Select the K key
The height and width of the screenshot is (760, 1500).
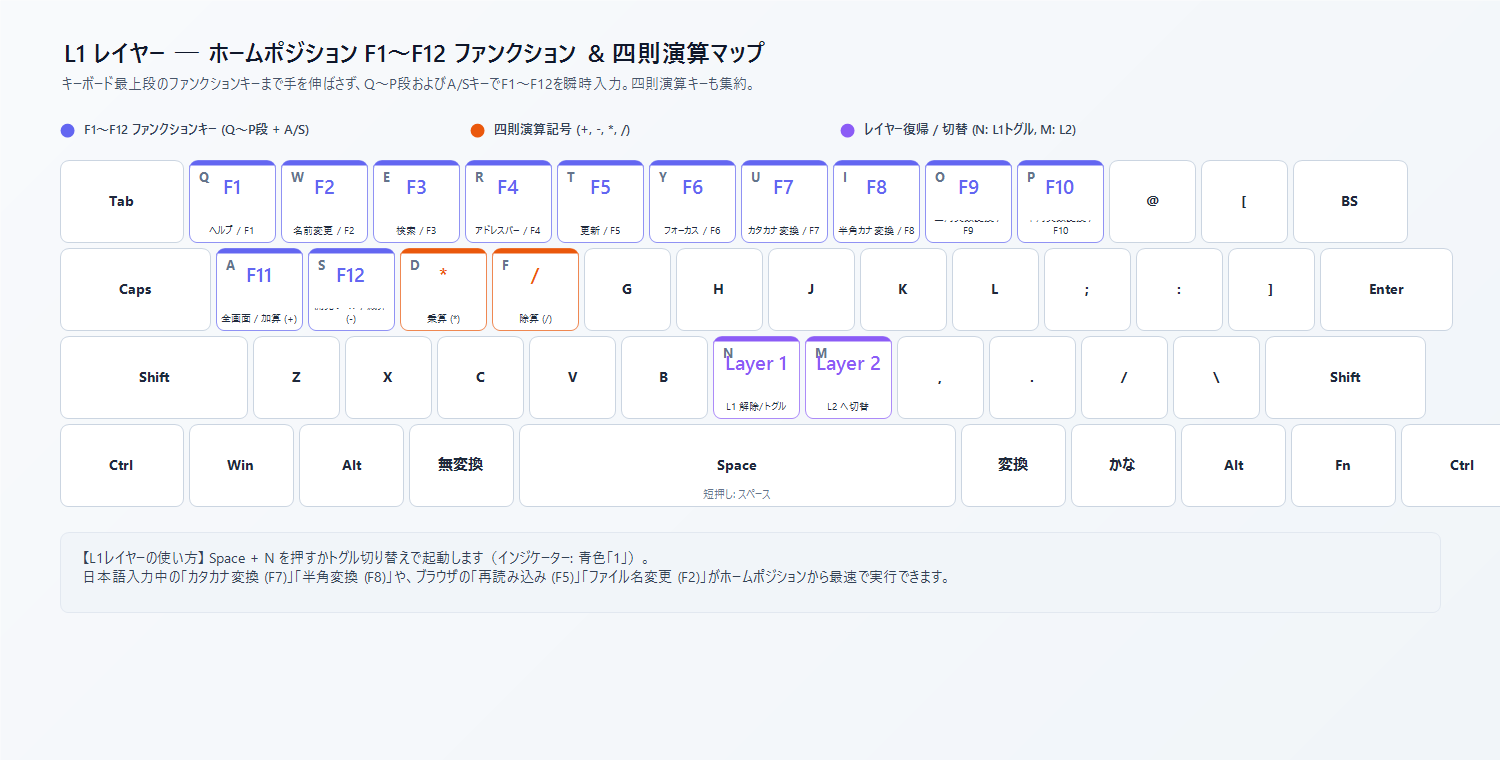coord(903,289)
